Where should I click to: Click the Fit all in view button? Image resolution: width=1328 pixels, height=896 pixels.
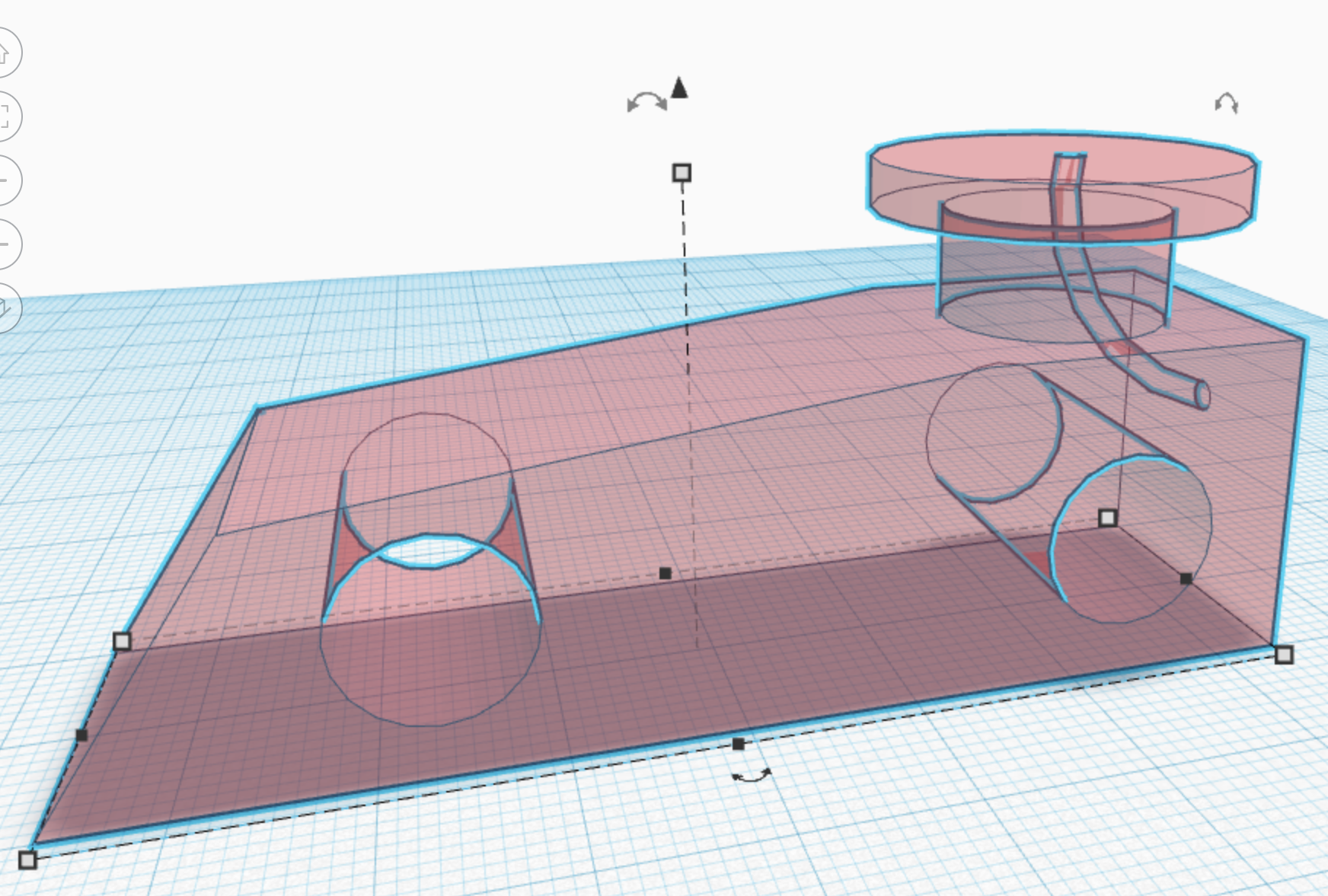[x=4, y=116]
